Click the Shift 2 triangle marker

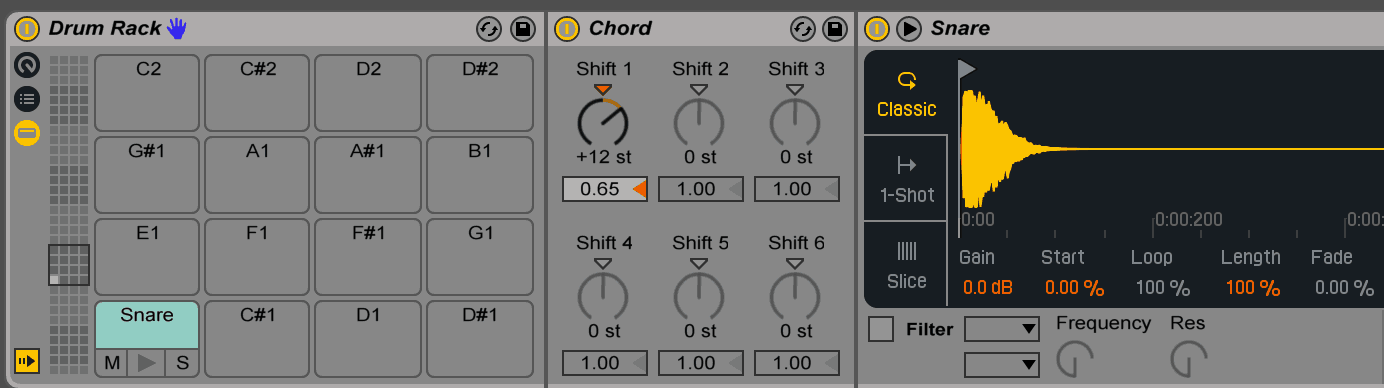tap(699, 89)
